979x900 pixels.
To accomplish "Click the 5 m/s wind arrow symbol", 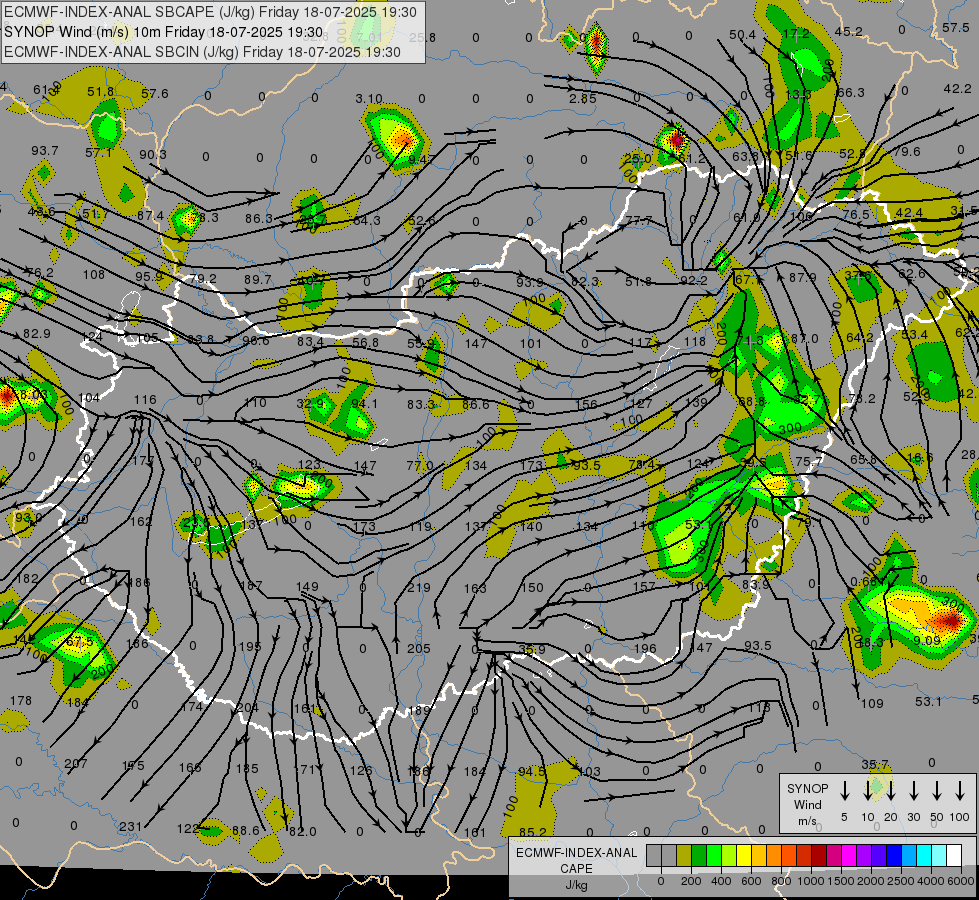I will click(844, 791).
